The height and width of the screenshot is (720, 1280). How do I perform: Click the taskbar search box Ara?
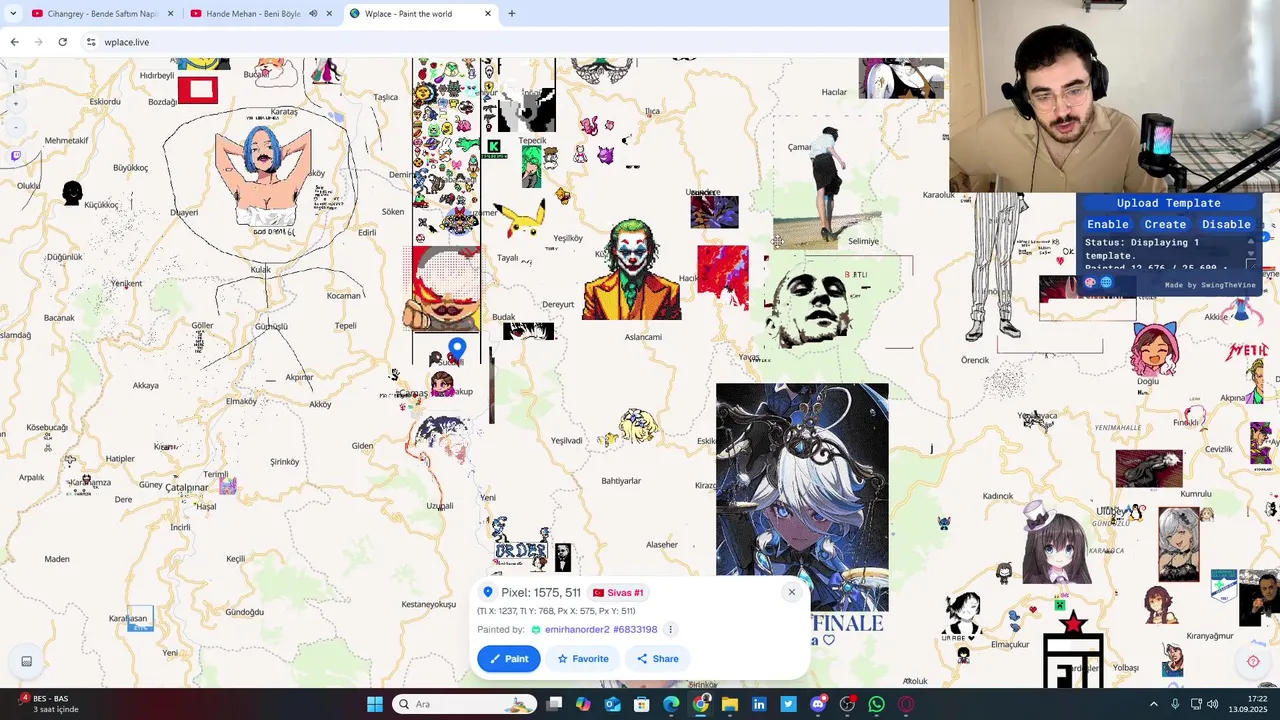[x=464, y=704]
